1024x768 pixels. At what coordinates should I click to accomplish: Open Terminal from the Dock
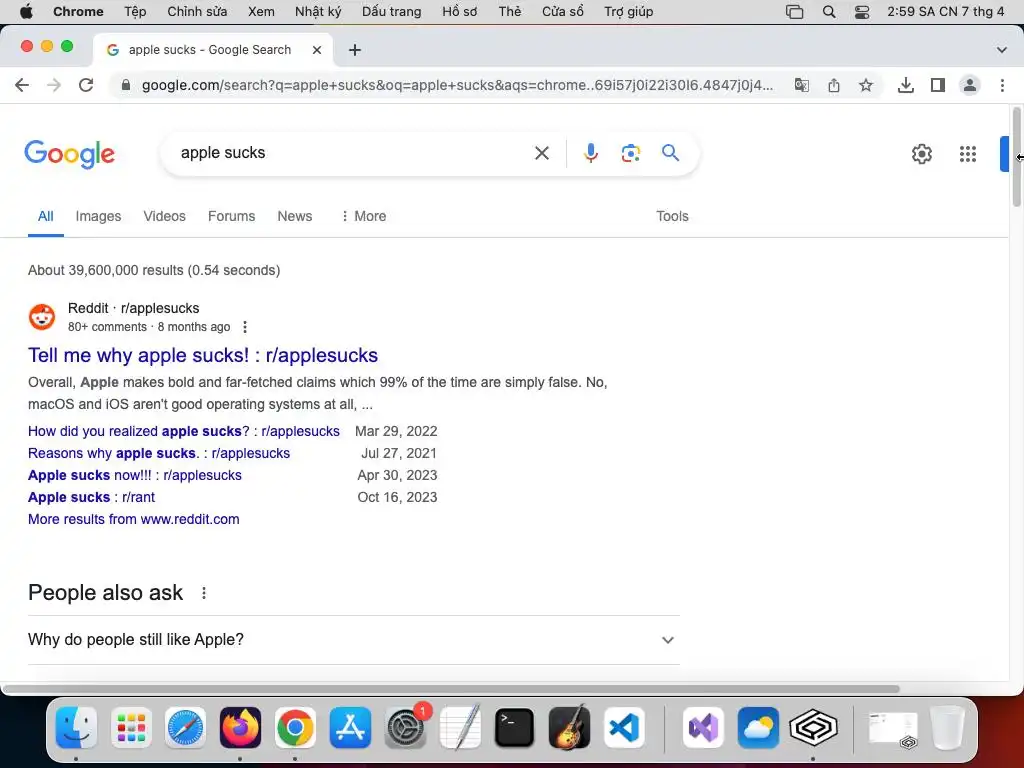[515, 727]
